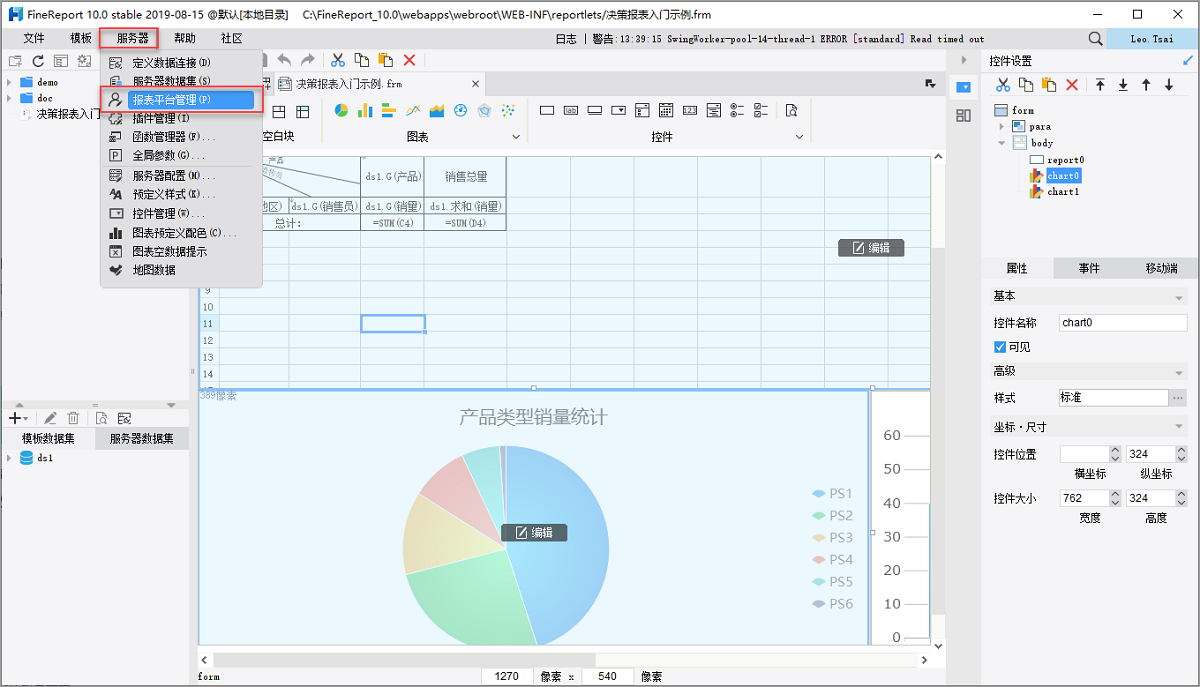The height and width of the screenshot is (687, 1200).
Task: Click the refresh icon above file tree
Action: 38,62
